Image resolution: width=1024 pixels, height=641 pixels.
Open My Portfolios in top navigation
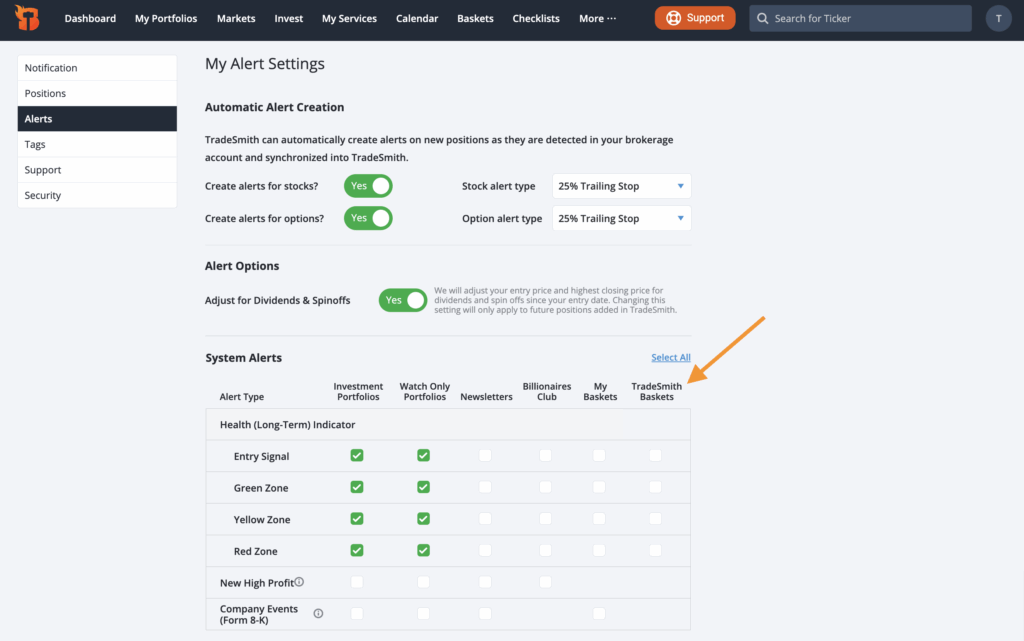click(x=166, y=18)
